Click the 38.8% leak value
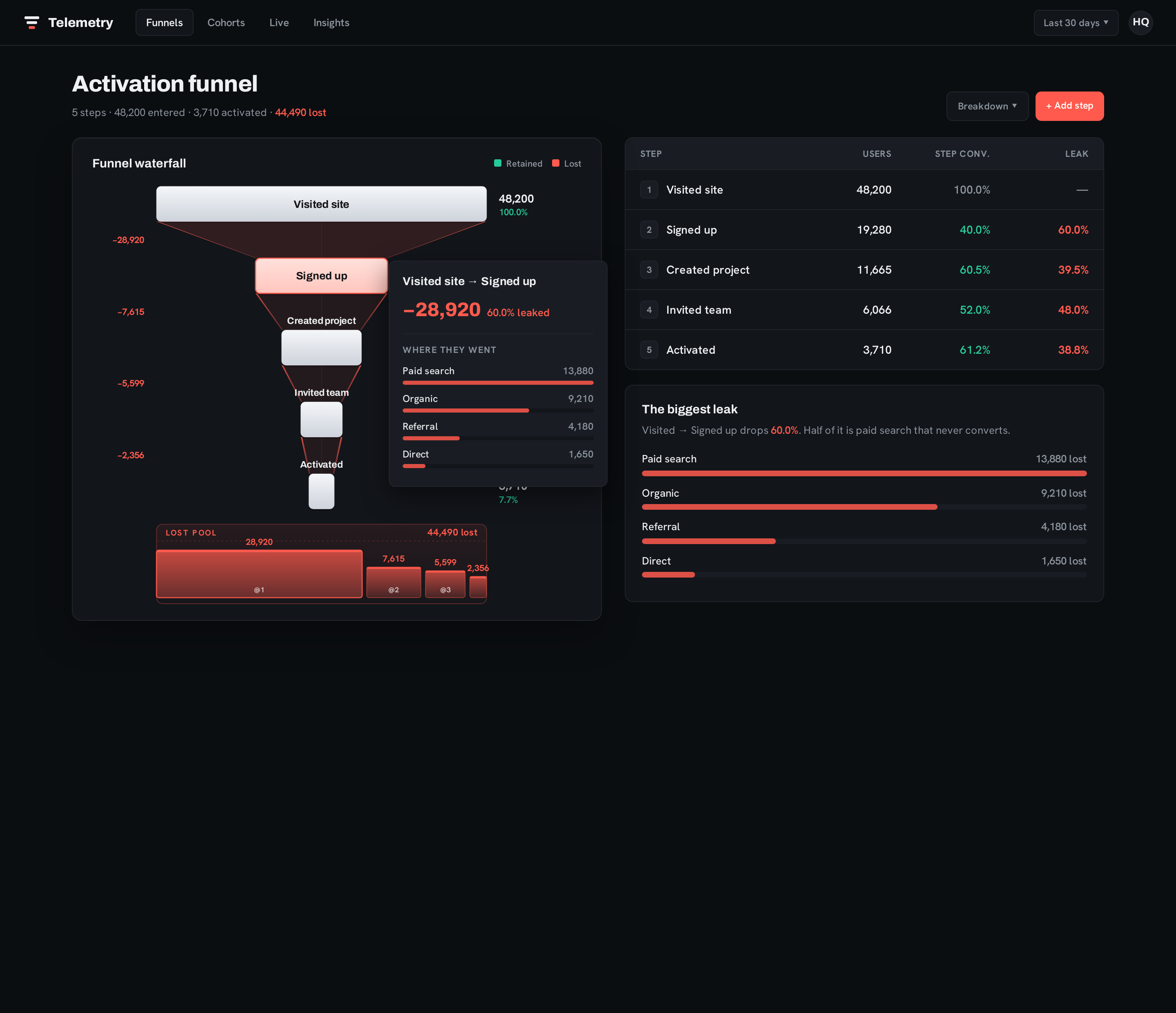The width and height of the screenshot is (1176, 1013). [1073, 350]
